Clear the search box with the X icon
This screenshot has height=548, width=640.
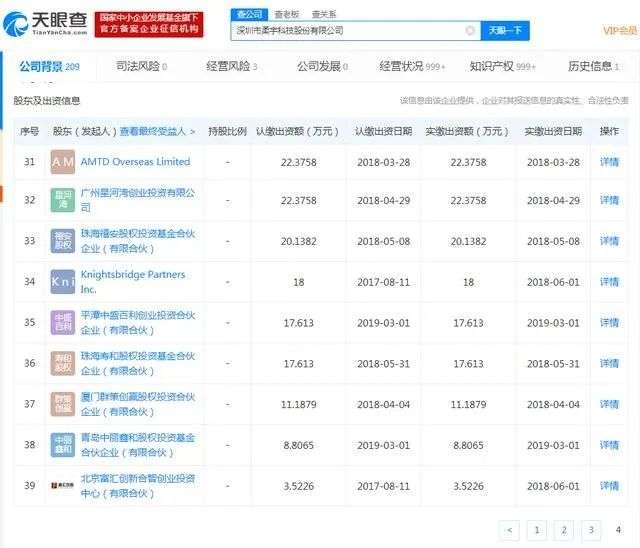(x=470, y=31)
